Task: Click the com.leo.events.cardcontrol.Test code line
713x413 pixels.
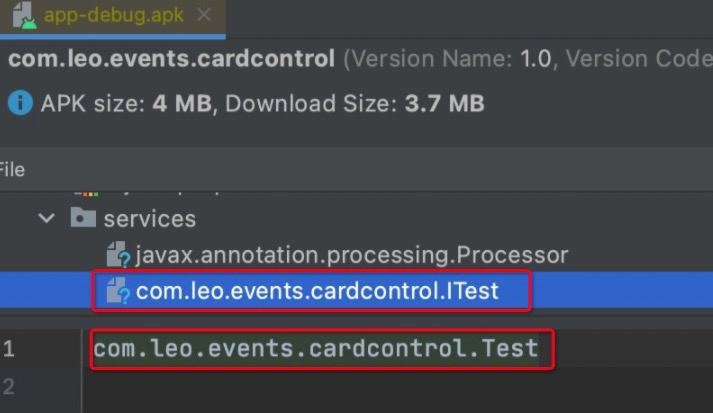Action: click(x=316, y=349)
